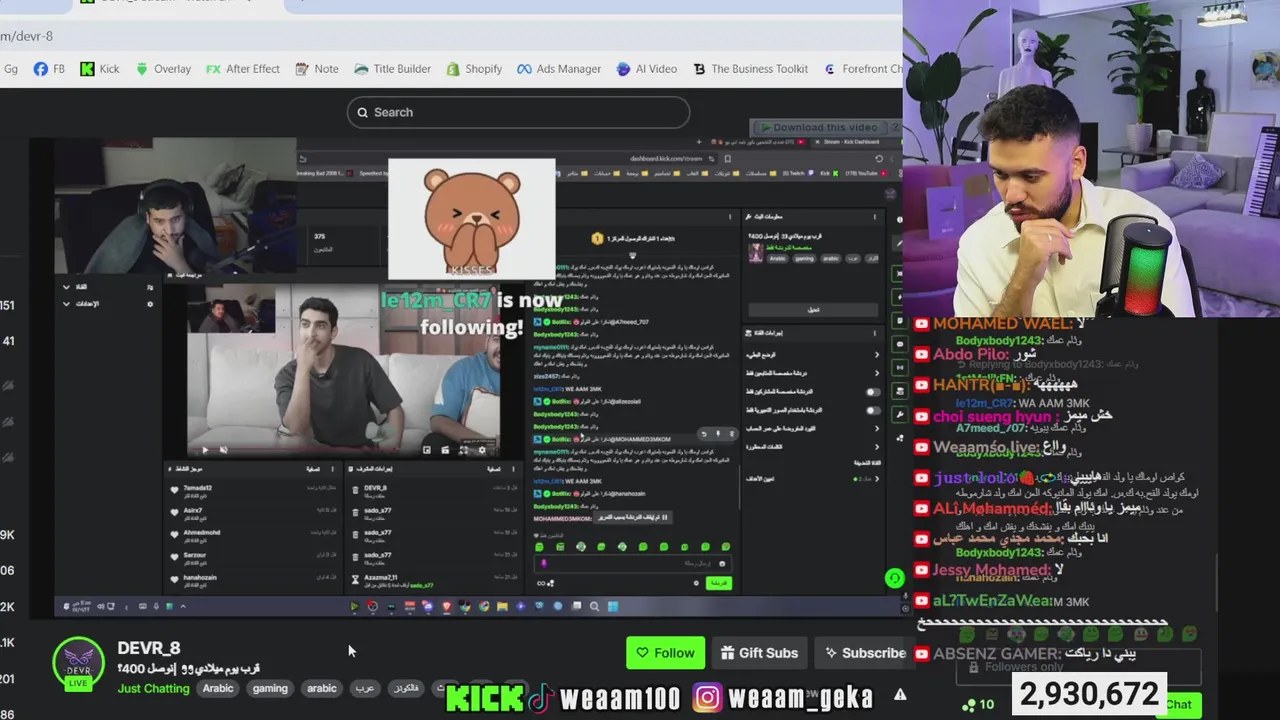
Task: Open the Shopify bookmark
Action: point(473,69)
